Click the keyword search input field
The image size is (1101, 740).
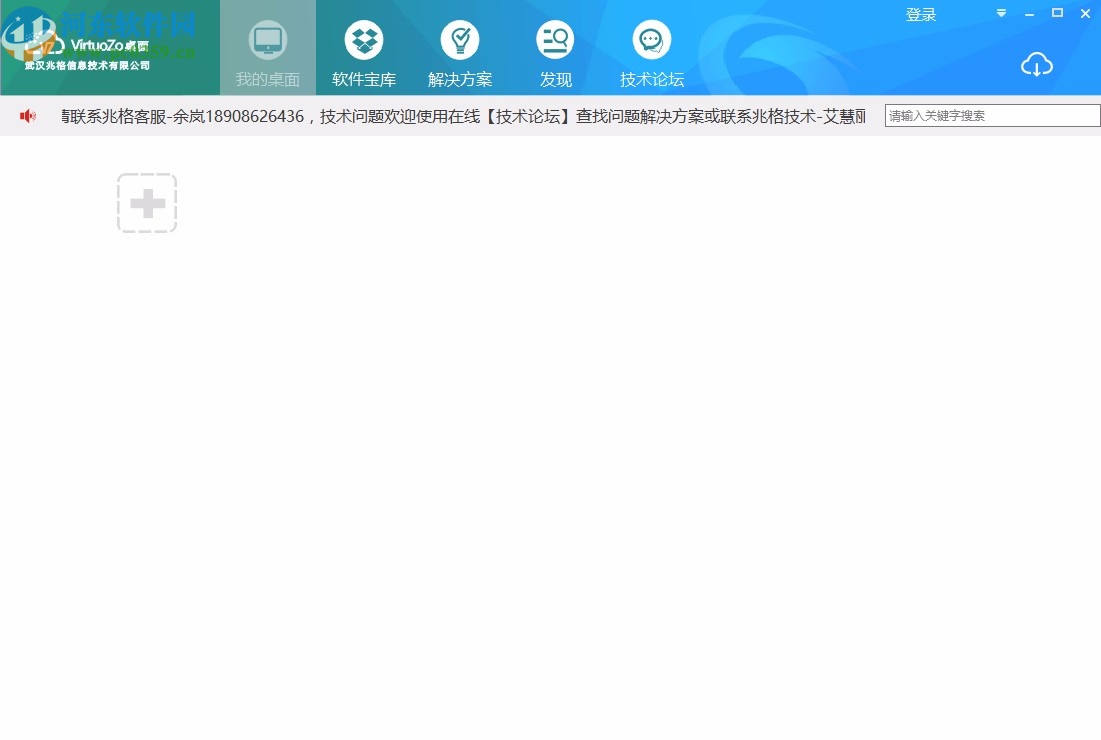[x=990, y=115]
